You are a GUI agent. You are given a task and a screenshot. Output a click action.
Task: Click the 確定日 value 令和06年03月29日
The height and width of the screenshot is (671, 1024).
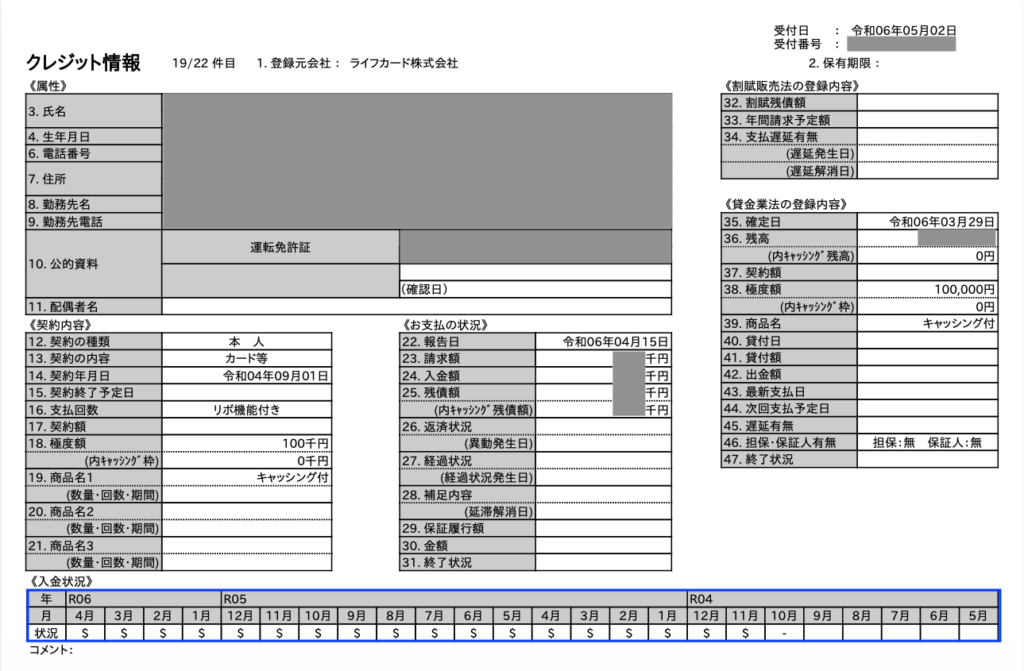tap(941, 221)
